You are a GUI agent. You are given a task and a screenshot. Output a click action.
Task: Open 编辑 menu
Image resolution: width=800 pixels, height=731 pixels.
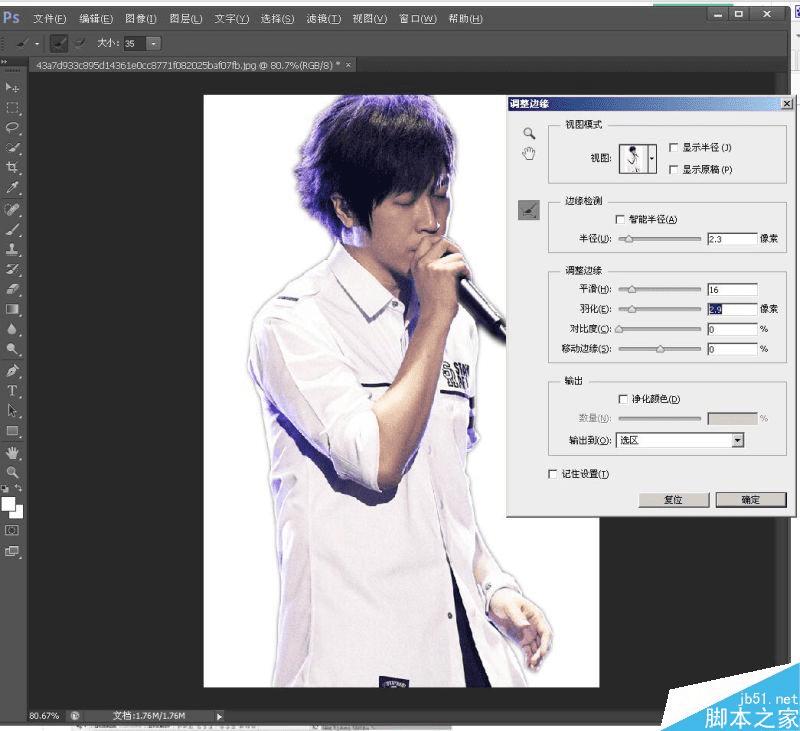click(96, 19)
